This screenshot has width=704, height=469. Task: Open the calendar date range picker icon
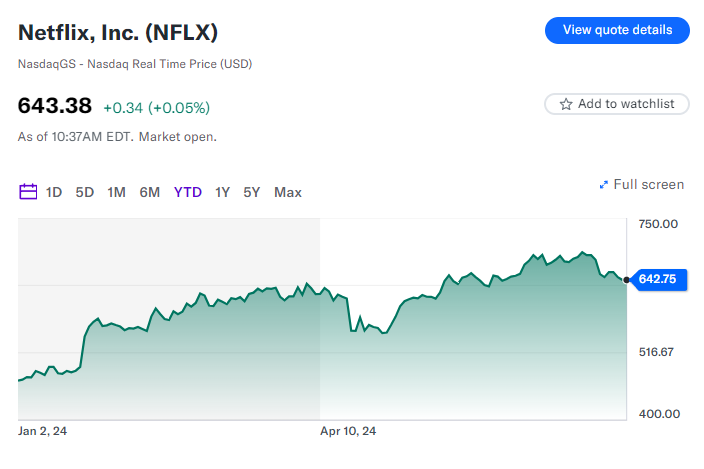tap(28, 192)
